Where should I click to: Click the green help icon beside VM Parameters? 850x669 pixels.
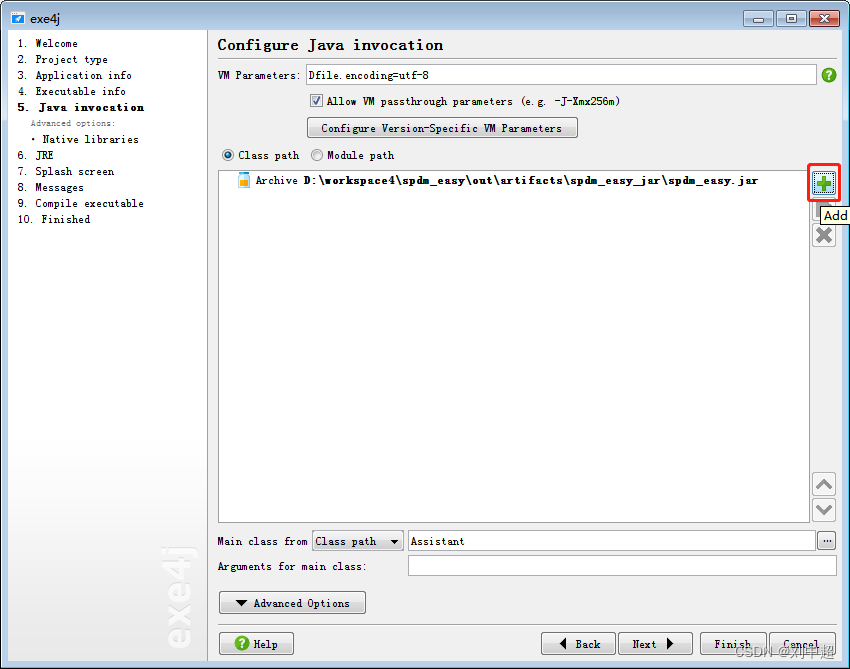[829, 74]
